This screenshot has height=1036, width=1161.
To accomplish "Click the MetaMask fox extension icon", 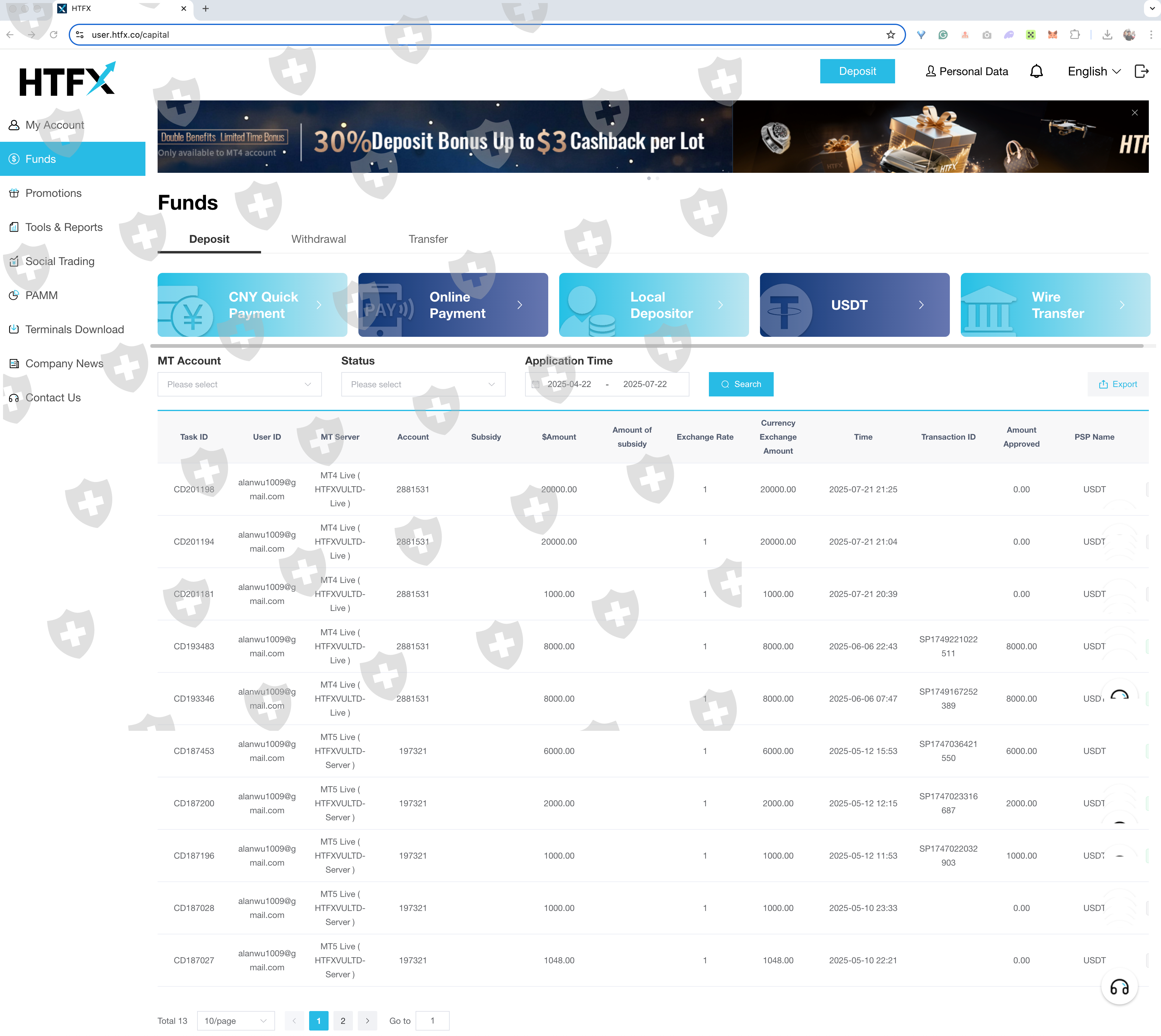I will tap(1052, 35).
